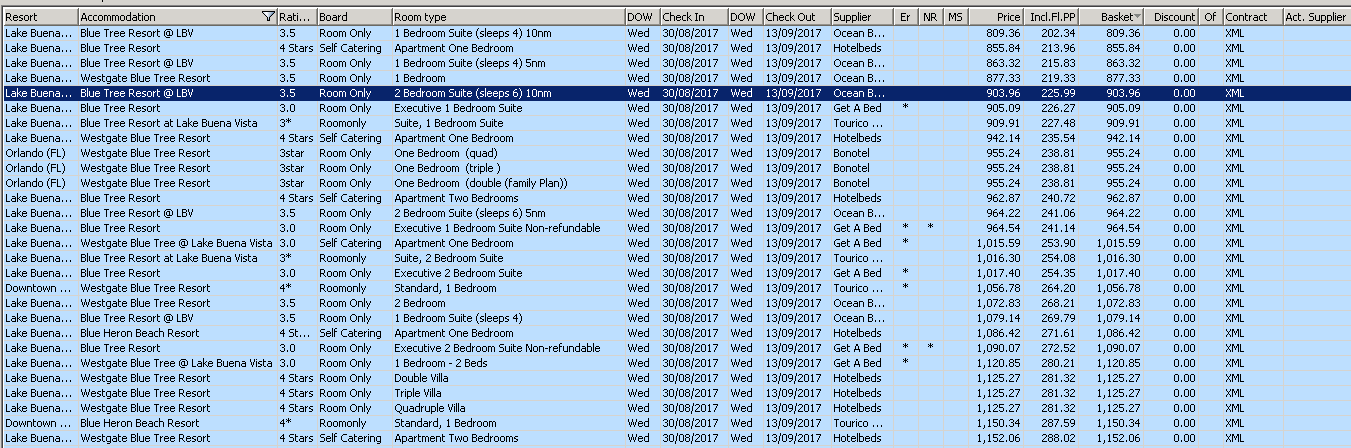Click the Bonotel supplier in One Bedroom (triple) row
Viewport: 1351px width, 448px height.
pyautogui.click(x=862, y=168)
